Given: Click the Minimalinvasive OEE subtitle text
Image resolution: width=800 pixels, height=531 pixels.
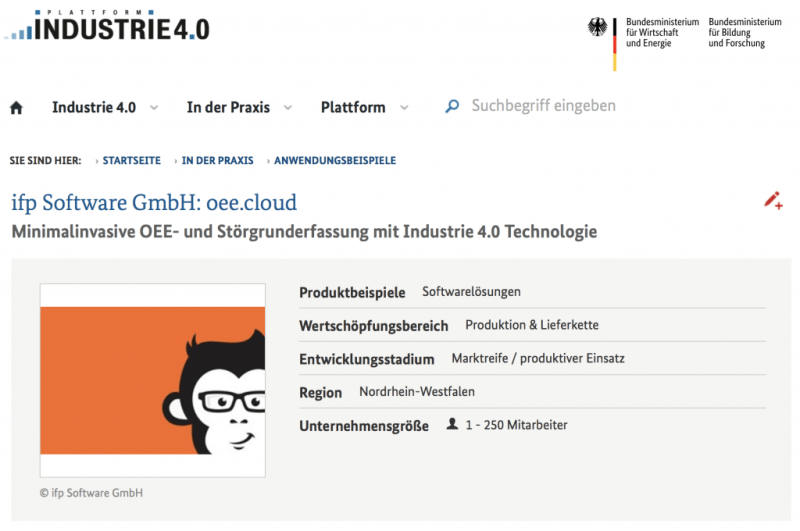Looking at the screenshot, I should [304, 232].
